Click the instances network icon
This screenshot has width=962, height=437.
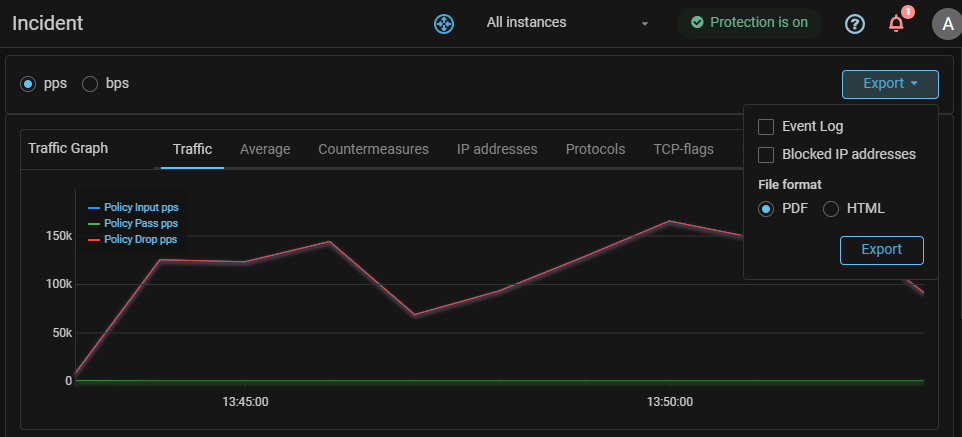(x=444, y=23)
